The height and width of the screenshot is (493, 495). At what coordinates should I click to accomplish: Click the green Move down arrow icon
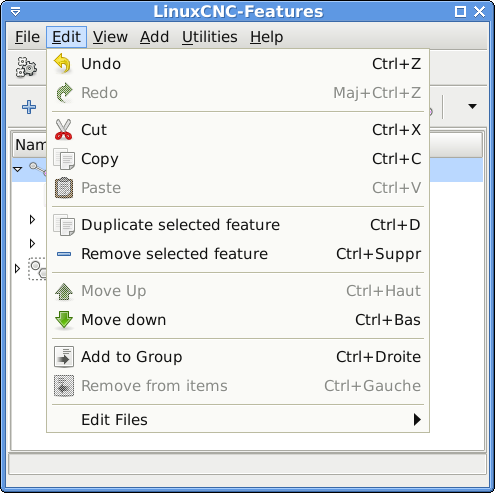64,320
